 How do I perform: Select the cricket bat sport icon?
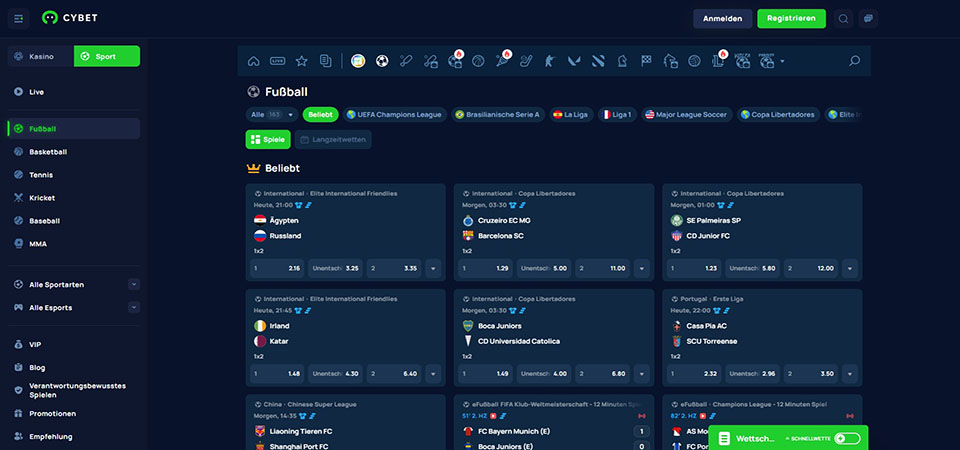point(406,61)
